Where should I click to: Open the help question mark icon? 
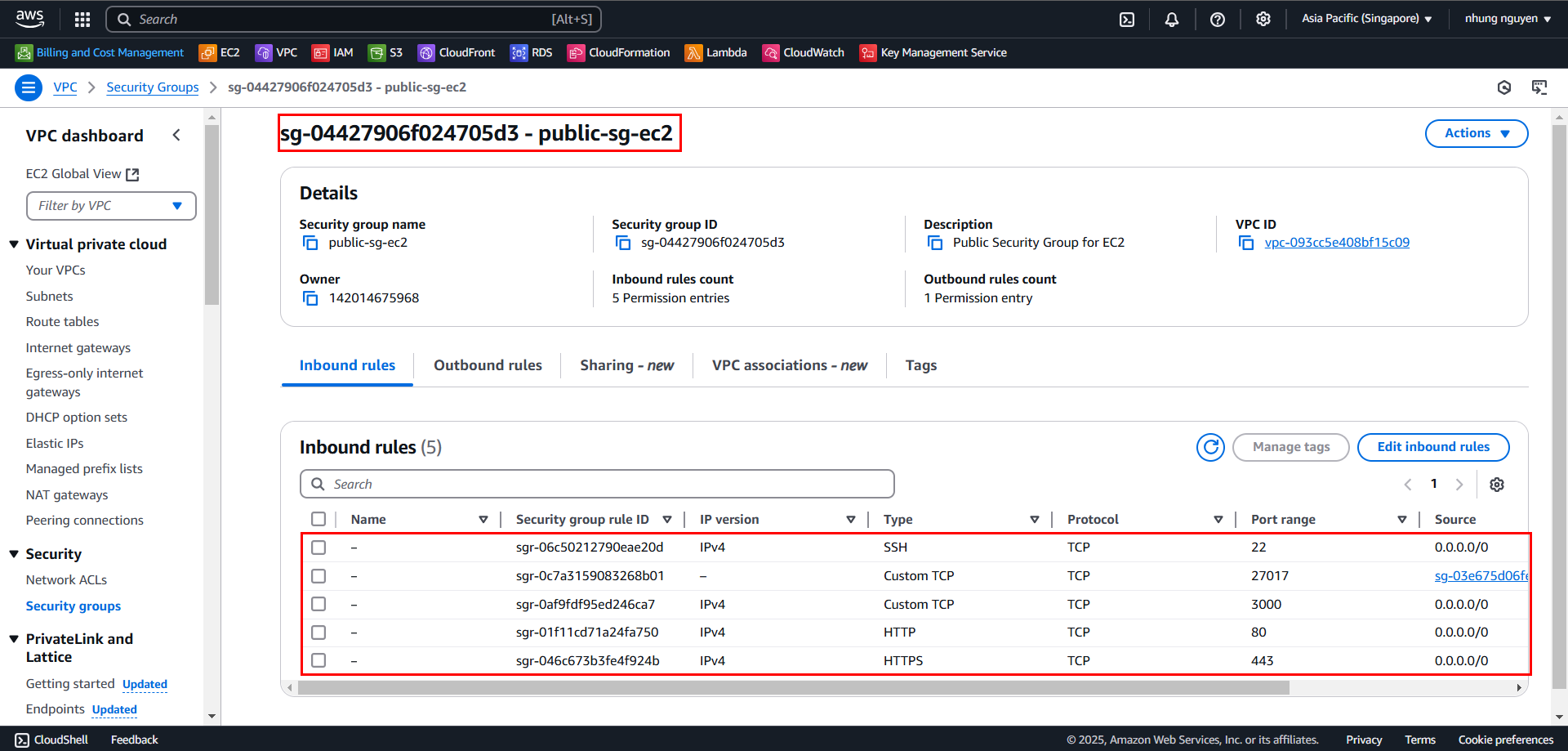(x=1218, y=19)
